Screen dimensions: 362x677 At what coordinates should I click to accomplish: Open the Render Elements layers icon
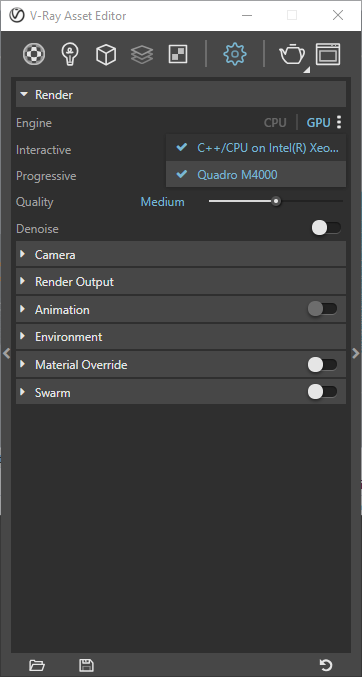coord(142,55)
